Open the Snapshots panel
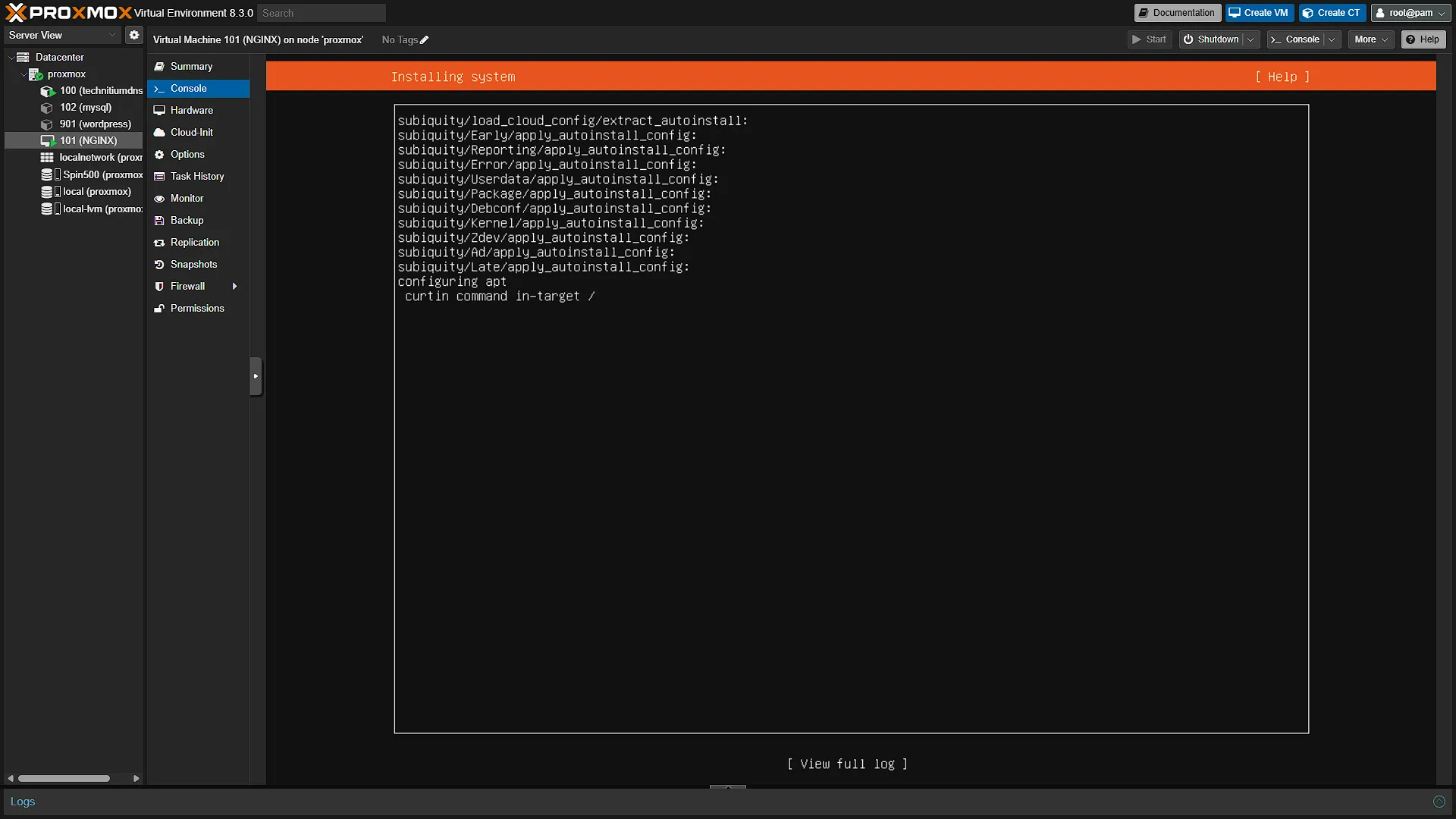 point(193,265)
